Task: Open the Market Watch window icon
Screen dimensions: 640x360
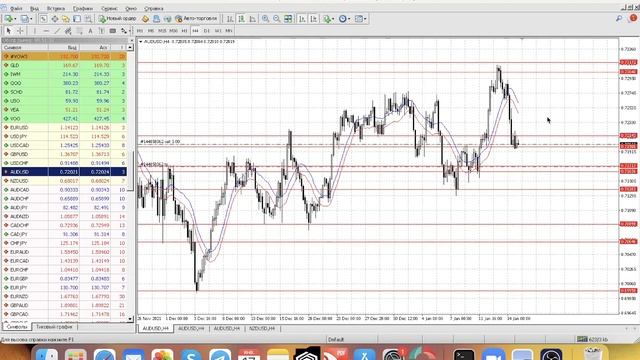Action: coord(43,19)
